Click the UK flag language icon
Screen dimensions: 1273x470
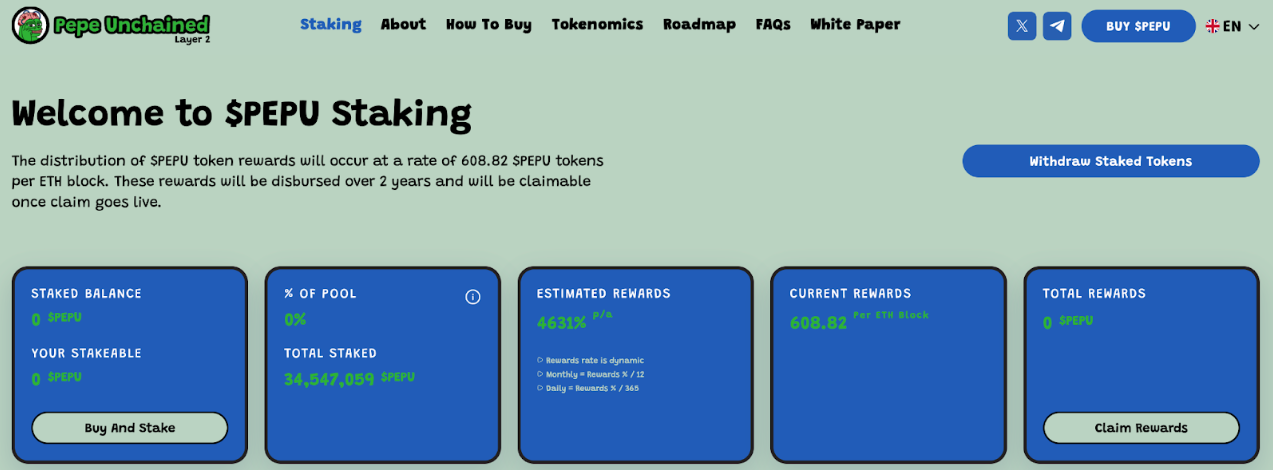1212,26
